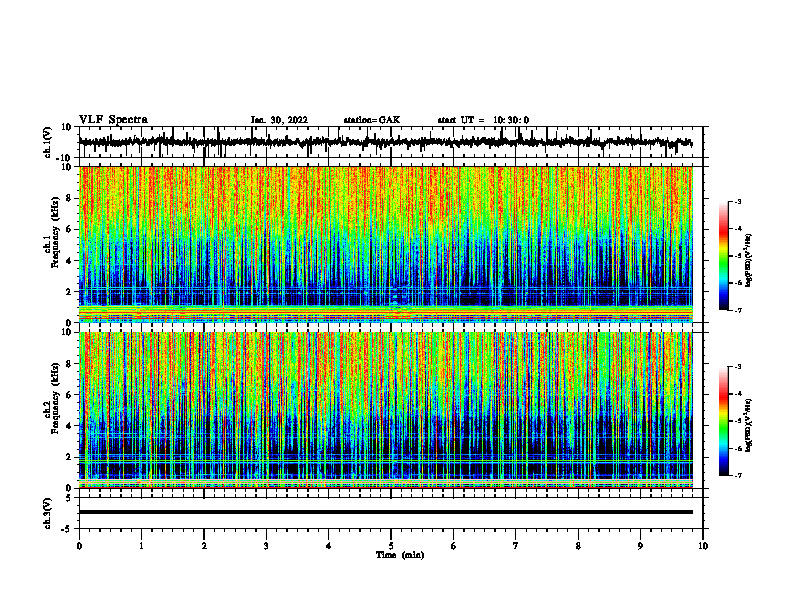
Task: Click the '2' kHz tick on ch.1 spectrogram
Action: pos(69,292)
